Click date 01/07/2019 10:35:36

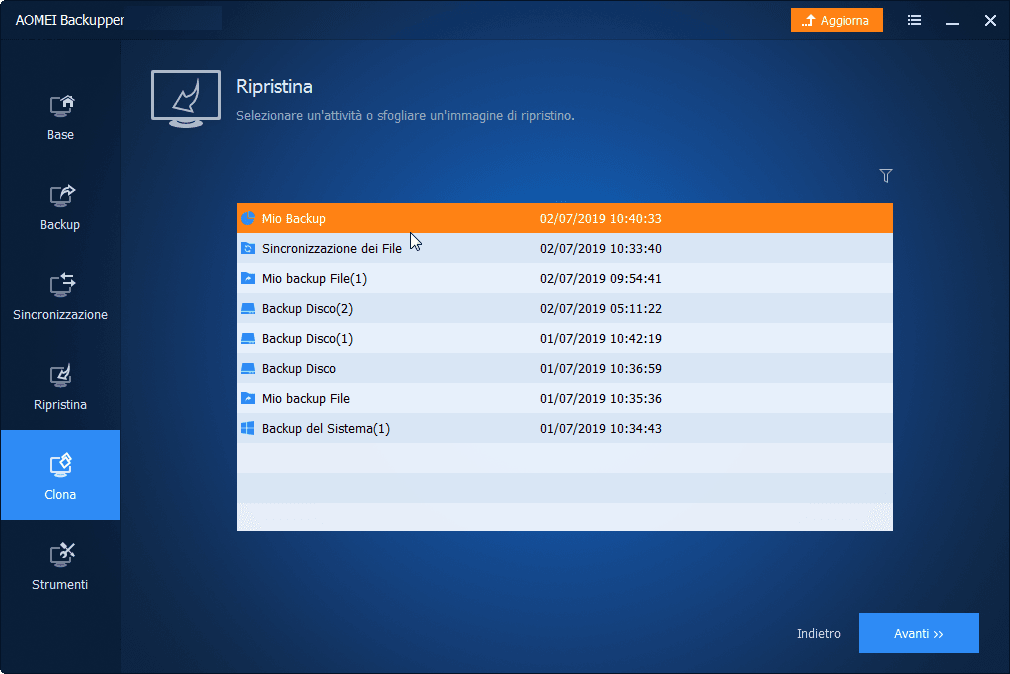pyautogui.click(x=601, y=398)
